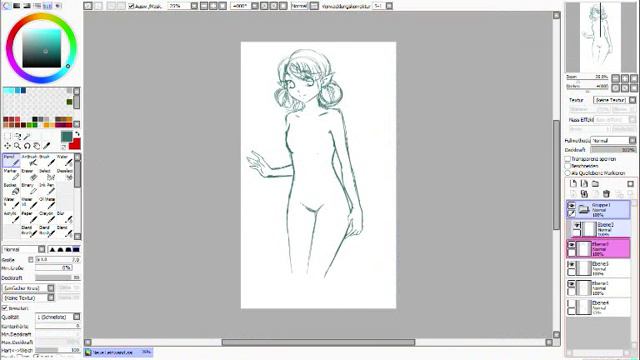Click the canvas horizontal scrollbar
This screenshot has height=360, width=640.
pos(318,342)
